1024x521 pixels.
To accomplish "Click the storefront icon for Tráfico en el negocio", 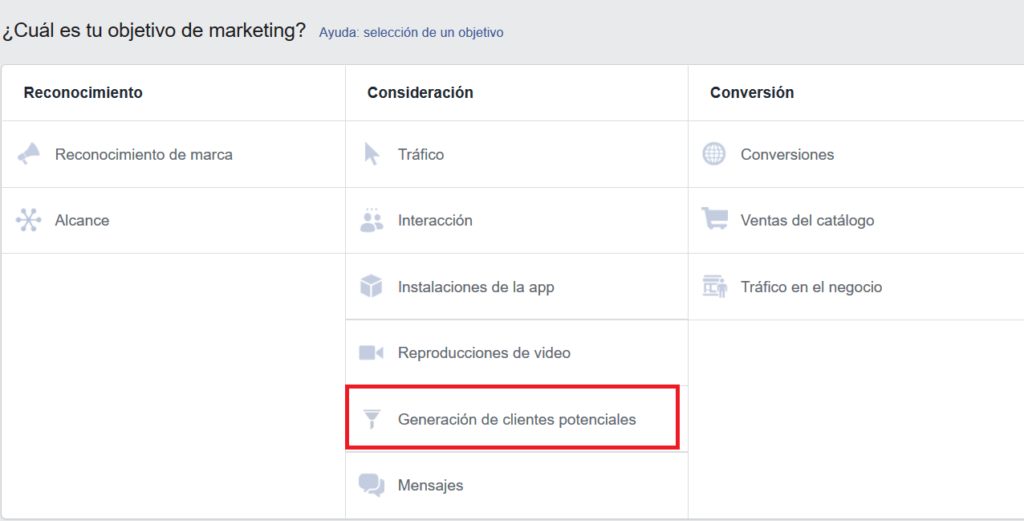I will tap(714, 287).
